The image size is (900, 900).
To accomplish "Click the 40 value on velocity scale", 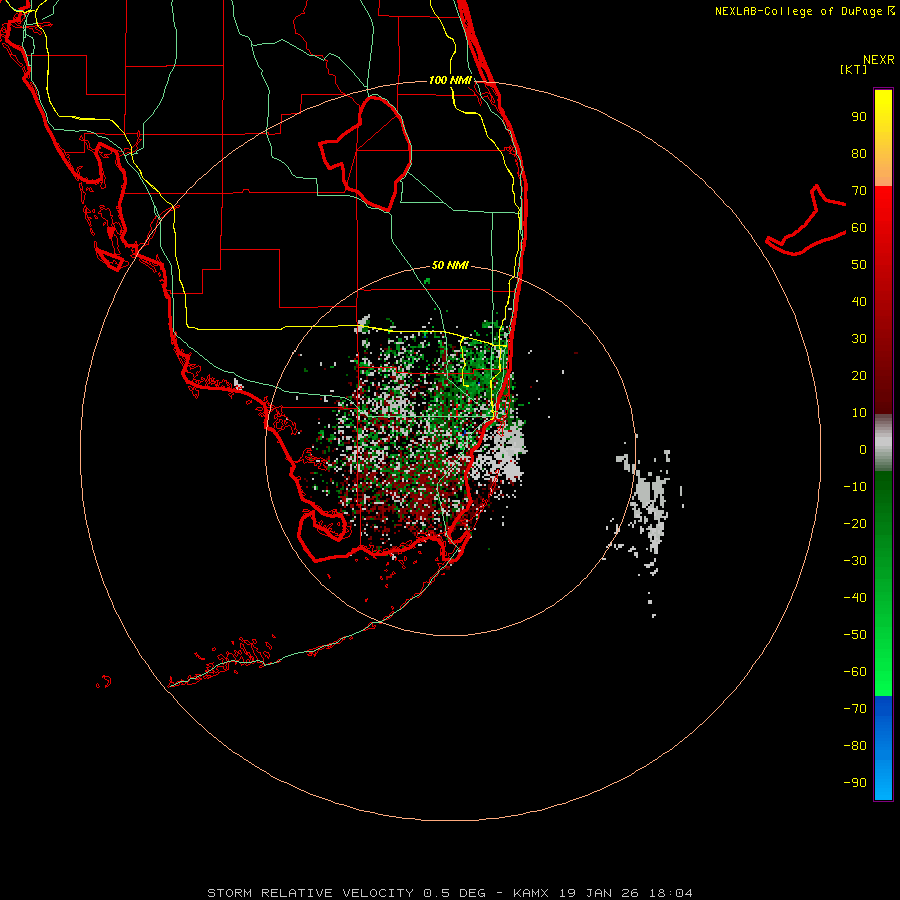I will point(859,301).
